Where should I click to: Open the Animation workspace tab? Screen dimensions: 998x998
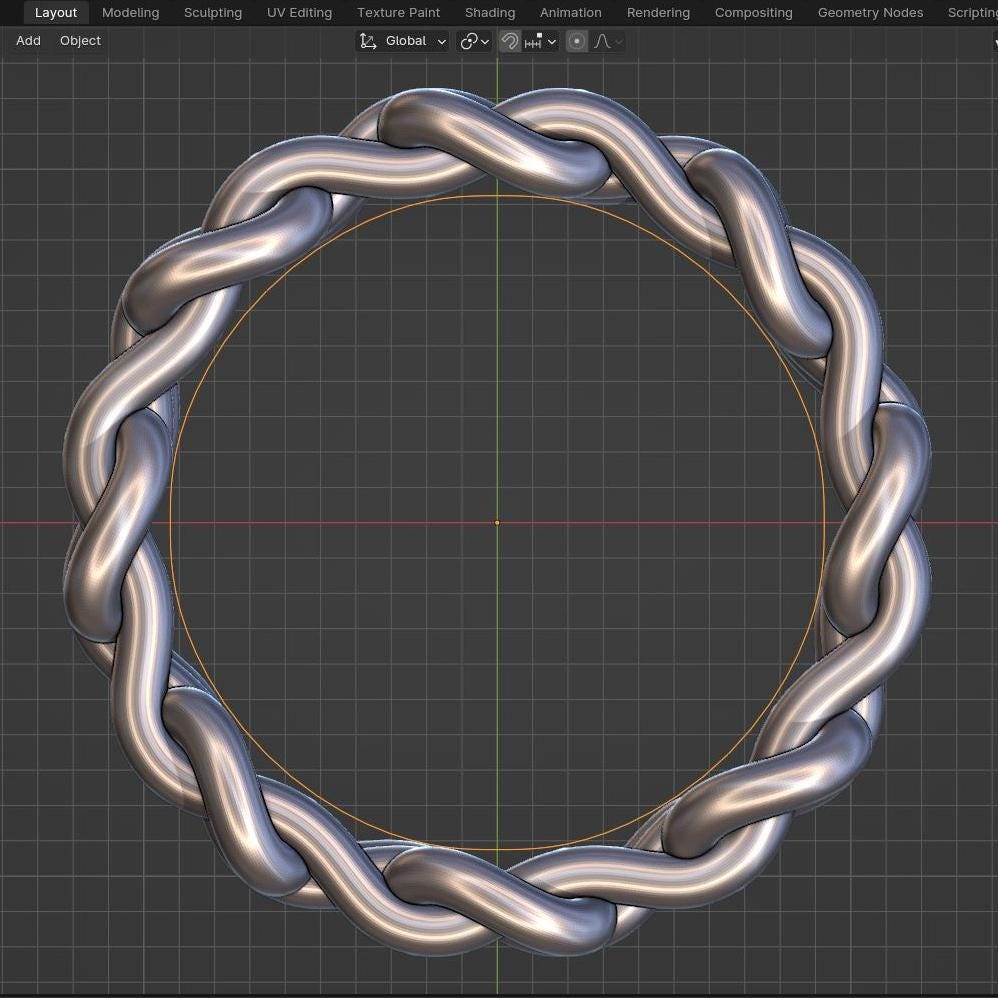pos(570,13)
